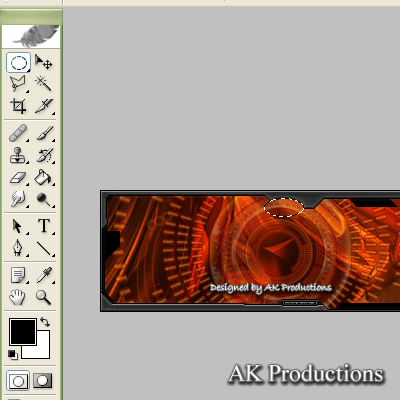The image size is (400, 400).
Task: Click inside the elliptical selection on the banner
Action: click(284, 207)
